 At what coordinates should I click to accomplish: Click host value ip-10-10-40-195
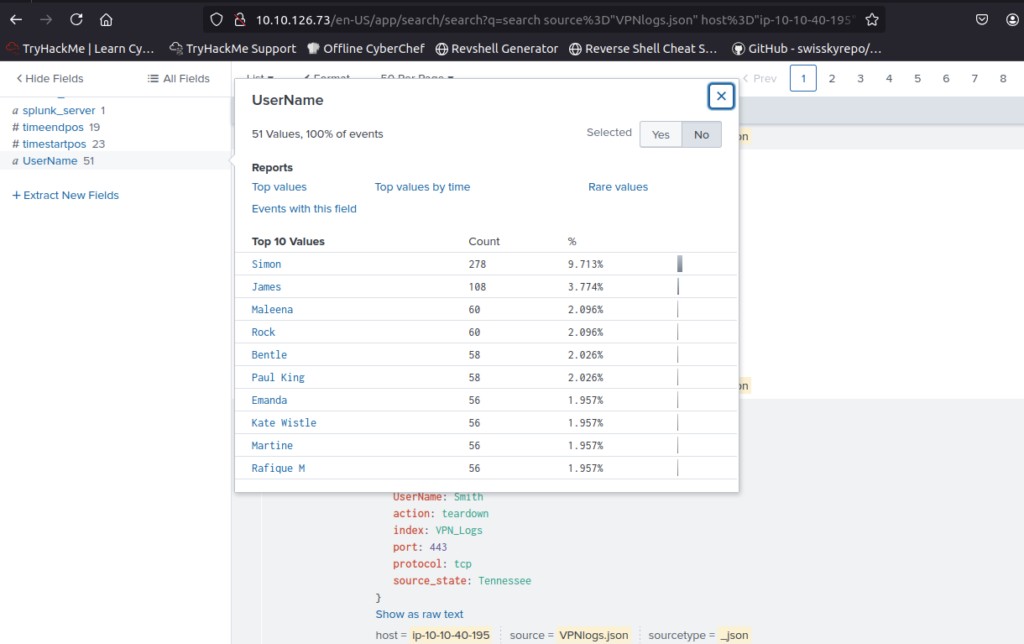[451, 635]
